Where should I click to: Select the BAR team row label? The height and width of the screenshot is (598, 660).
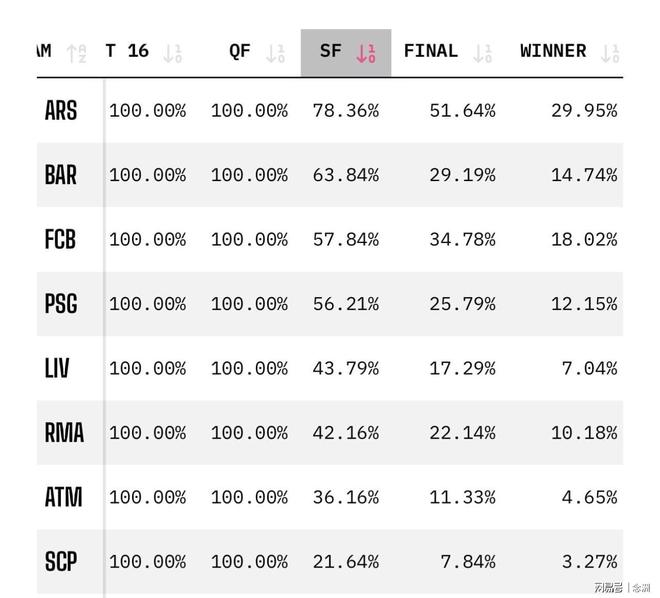pyautogui.click(x=61, y=175)
